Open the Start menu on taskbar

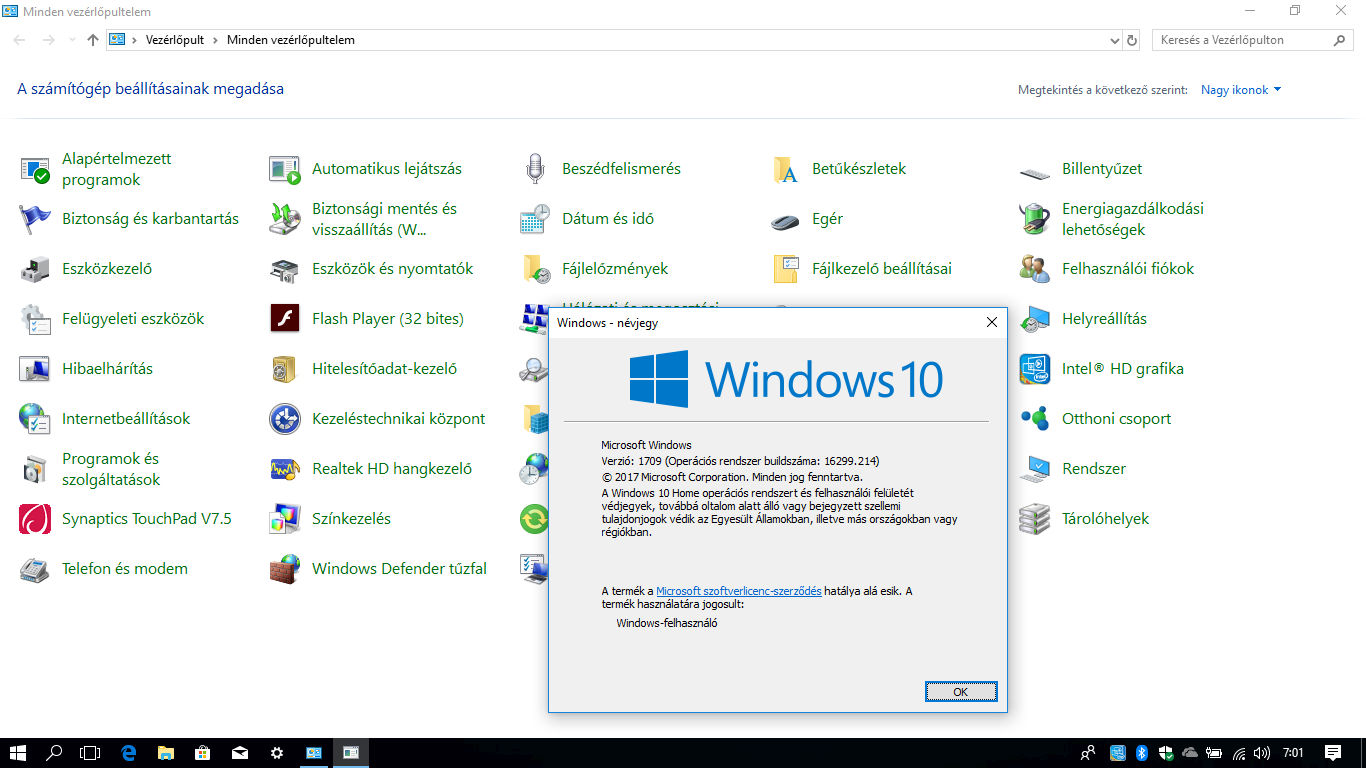coord(18,753)
